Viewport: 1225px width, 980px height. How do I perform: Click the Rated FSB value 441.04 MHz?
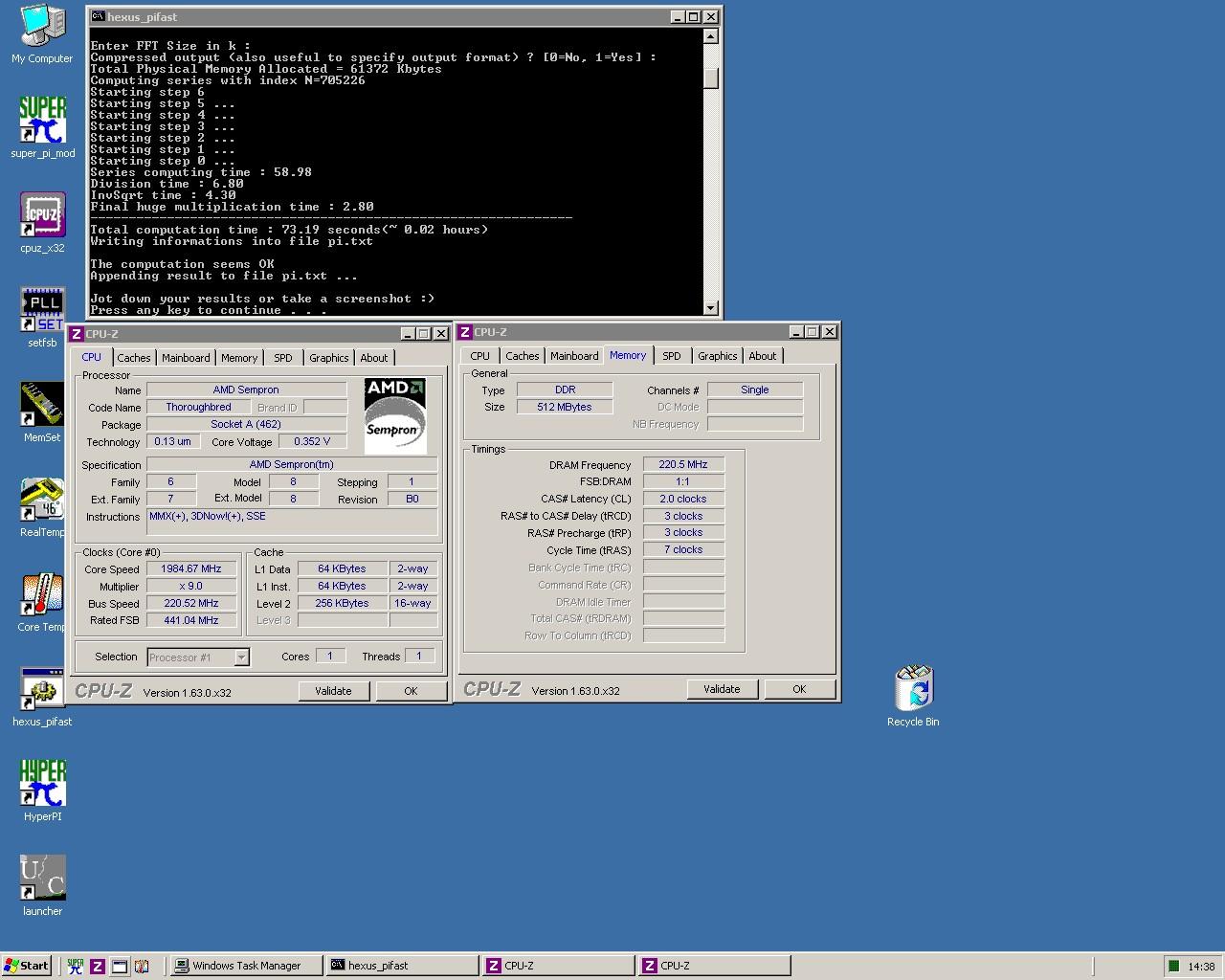(x=191, y=620)
